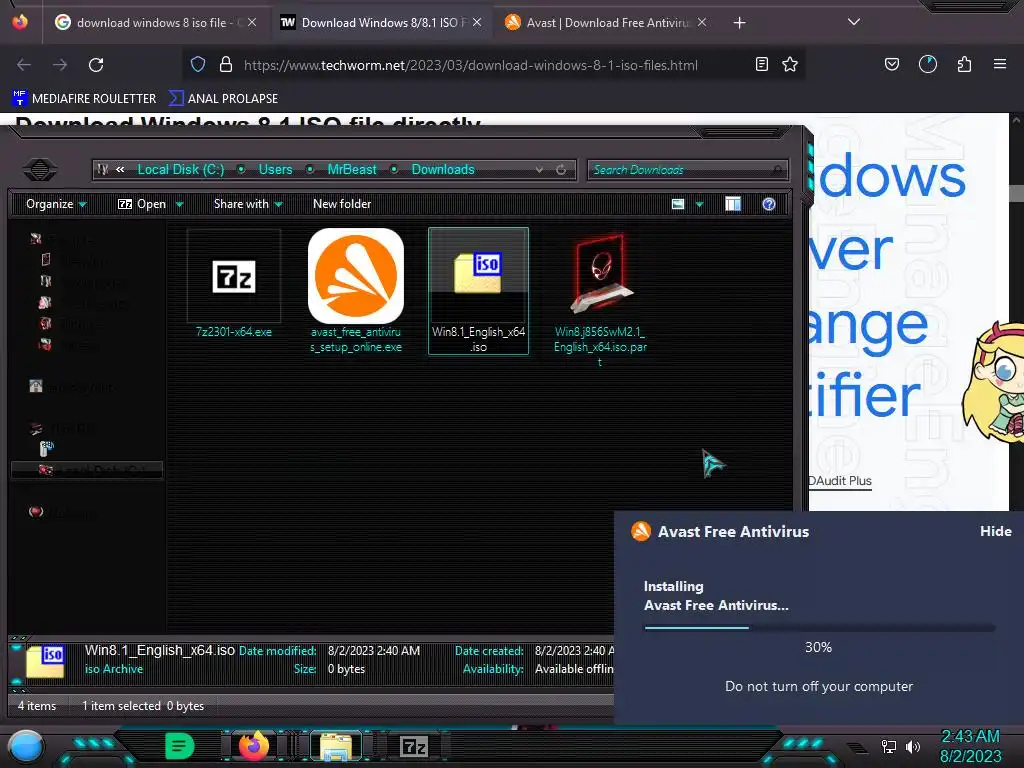The width and height of the screenshot is (1024, 768).
Task: Click '1 item selected' in the Explorer status bar
Action: 121,706
